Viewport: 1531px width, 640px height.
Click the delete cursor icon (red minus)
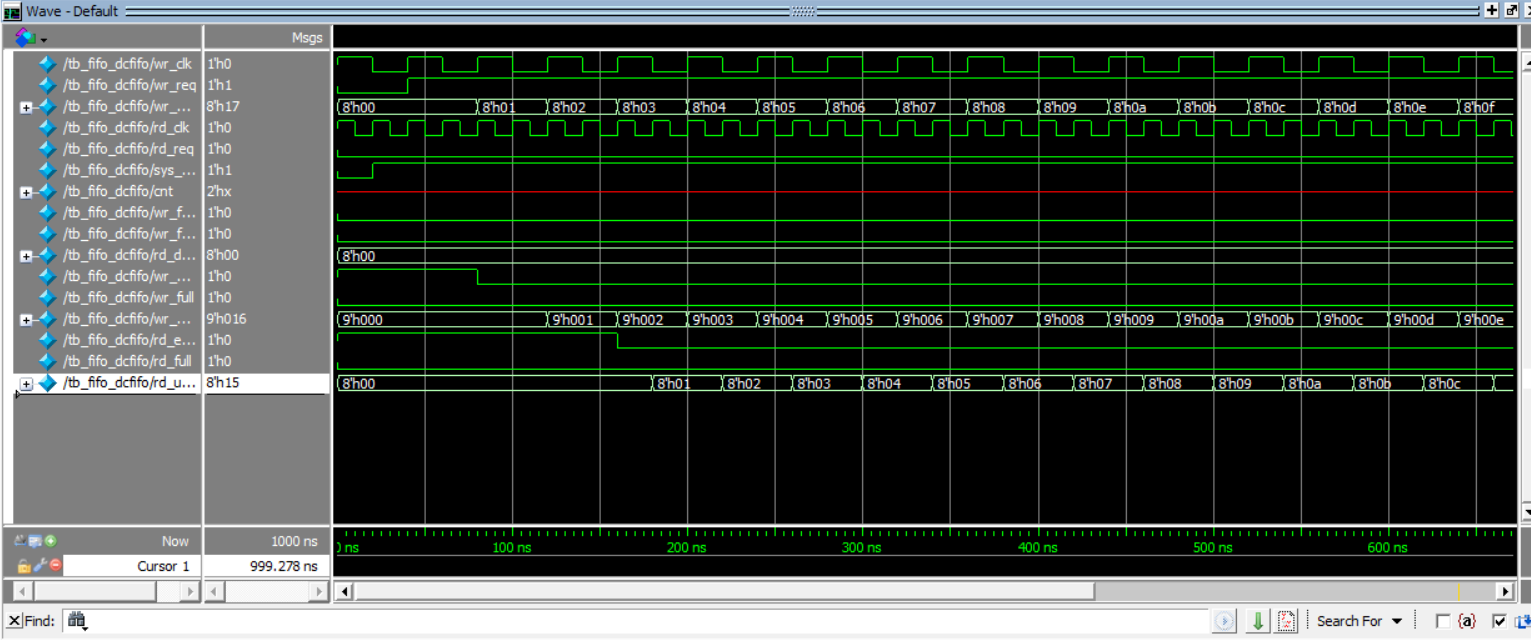54,566
